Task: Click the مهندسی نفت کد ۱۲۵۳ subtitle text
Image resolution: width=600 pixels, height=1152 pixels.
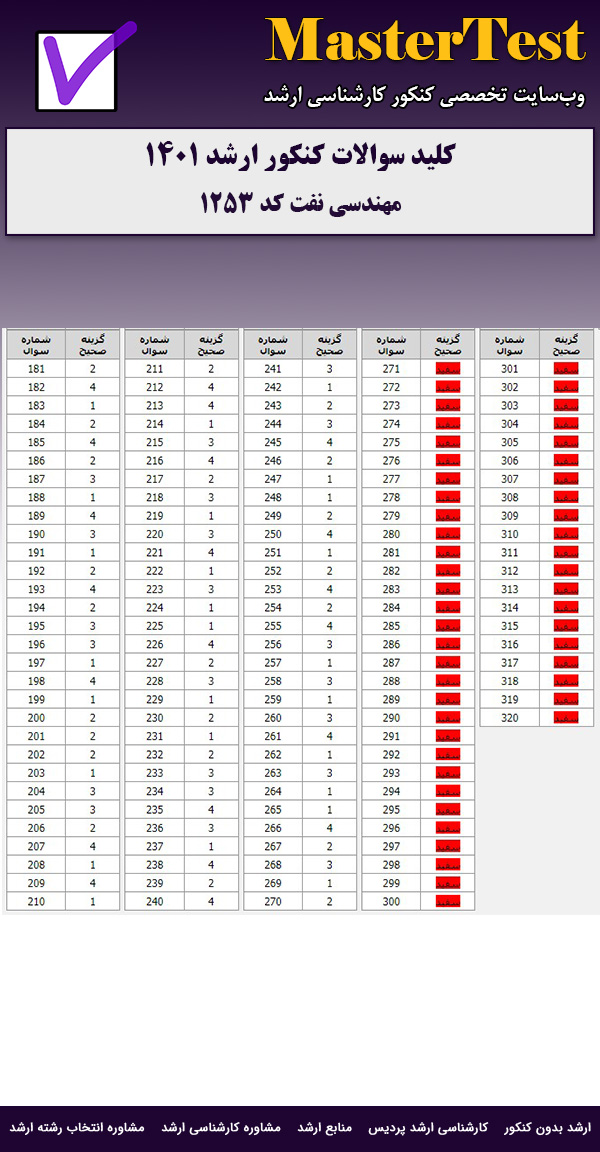Action: (300, 203)
